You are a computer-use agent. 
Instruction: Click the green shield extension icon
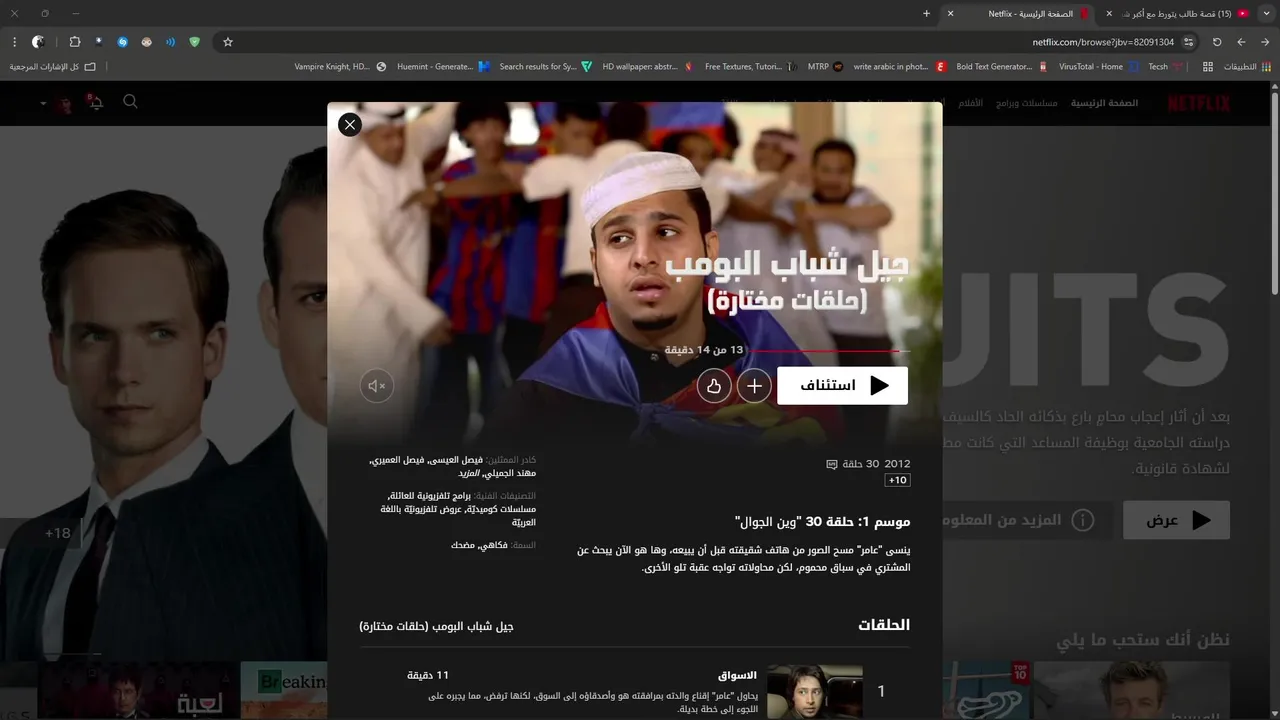[x=195, y=42]
